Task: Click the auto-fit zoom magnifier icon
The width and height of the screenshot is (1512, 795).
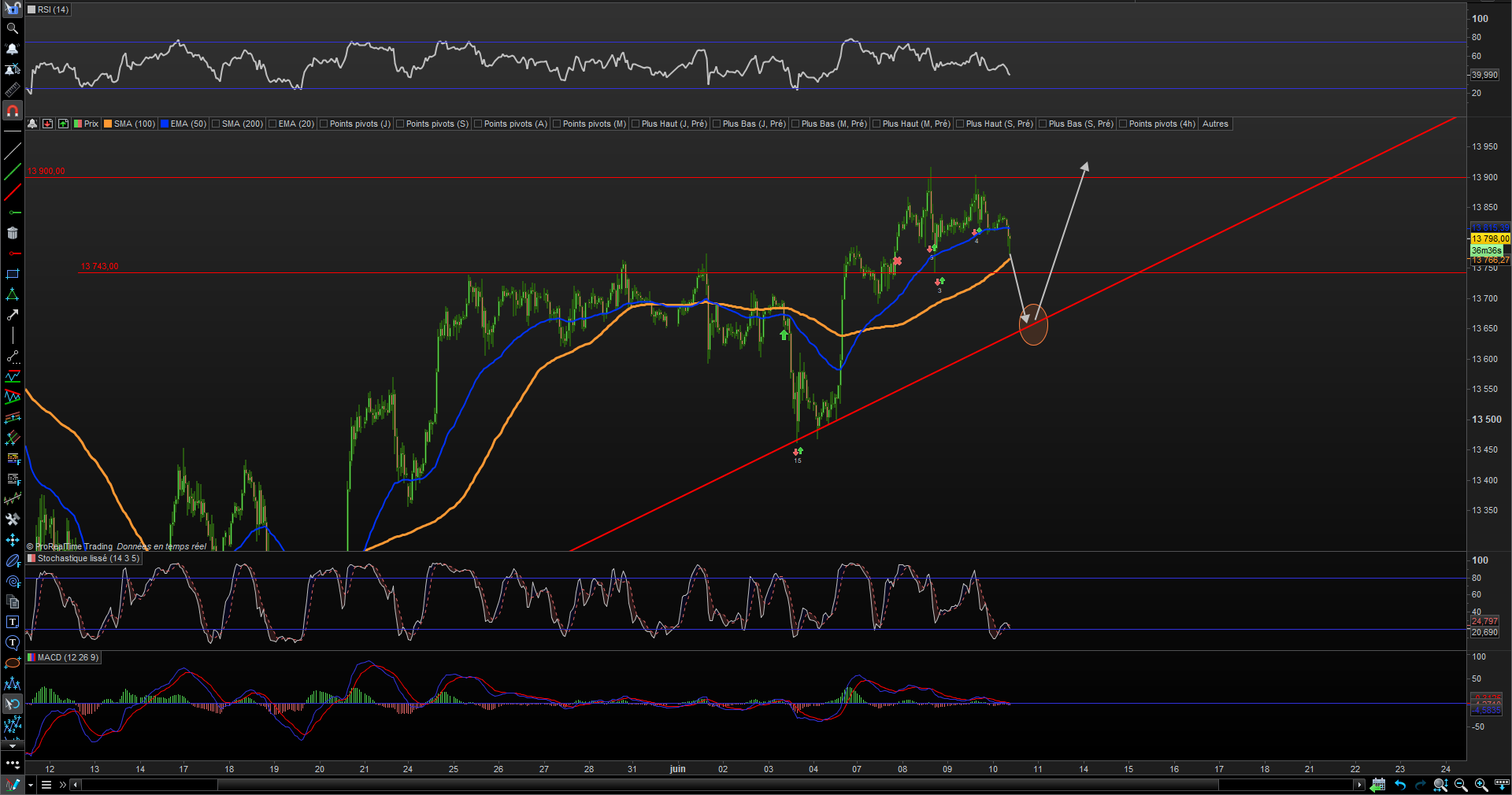Action: pyautogui.click(x=1440, y=785)
